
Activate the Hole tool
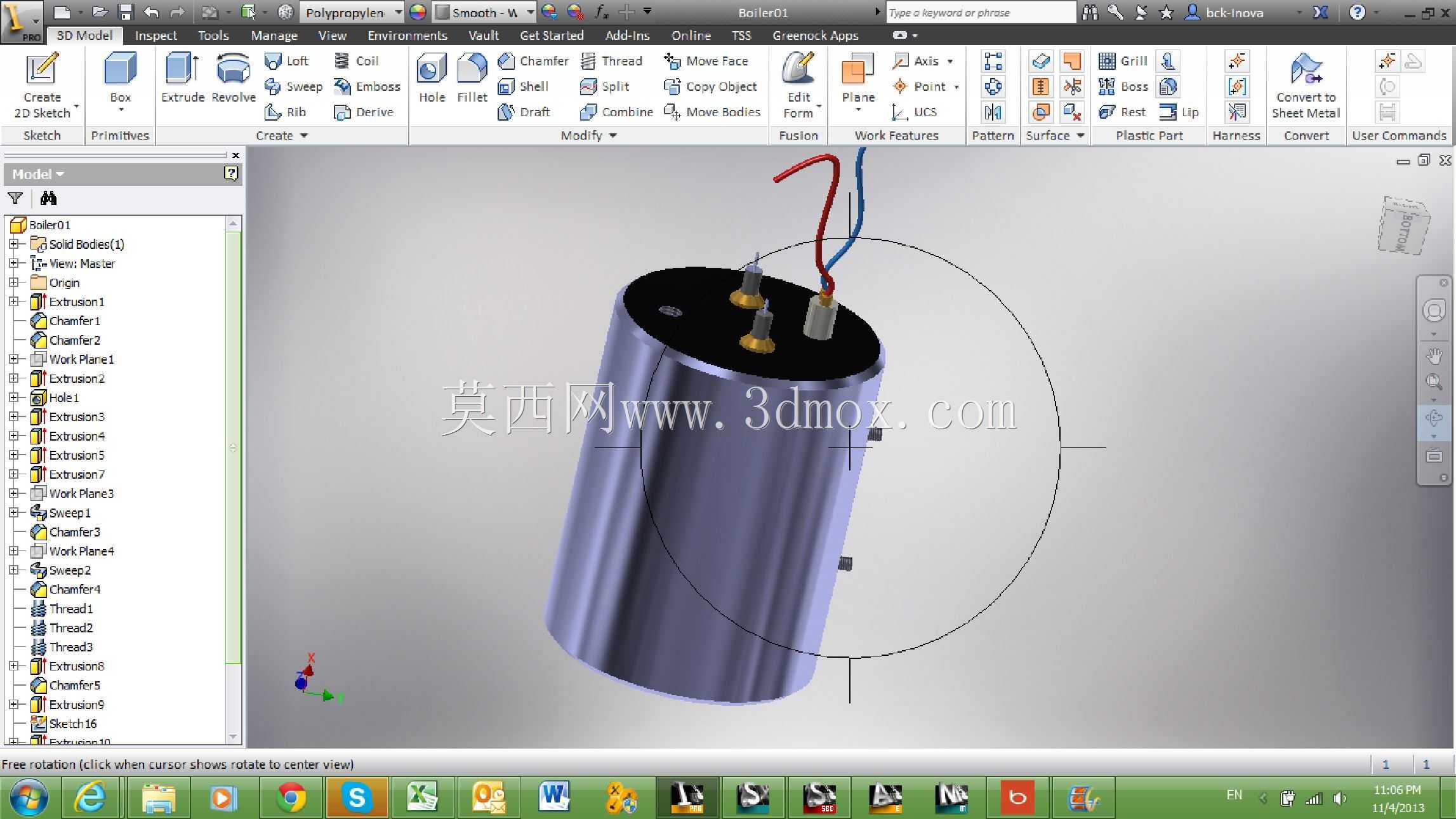[432, 77]
